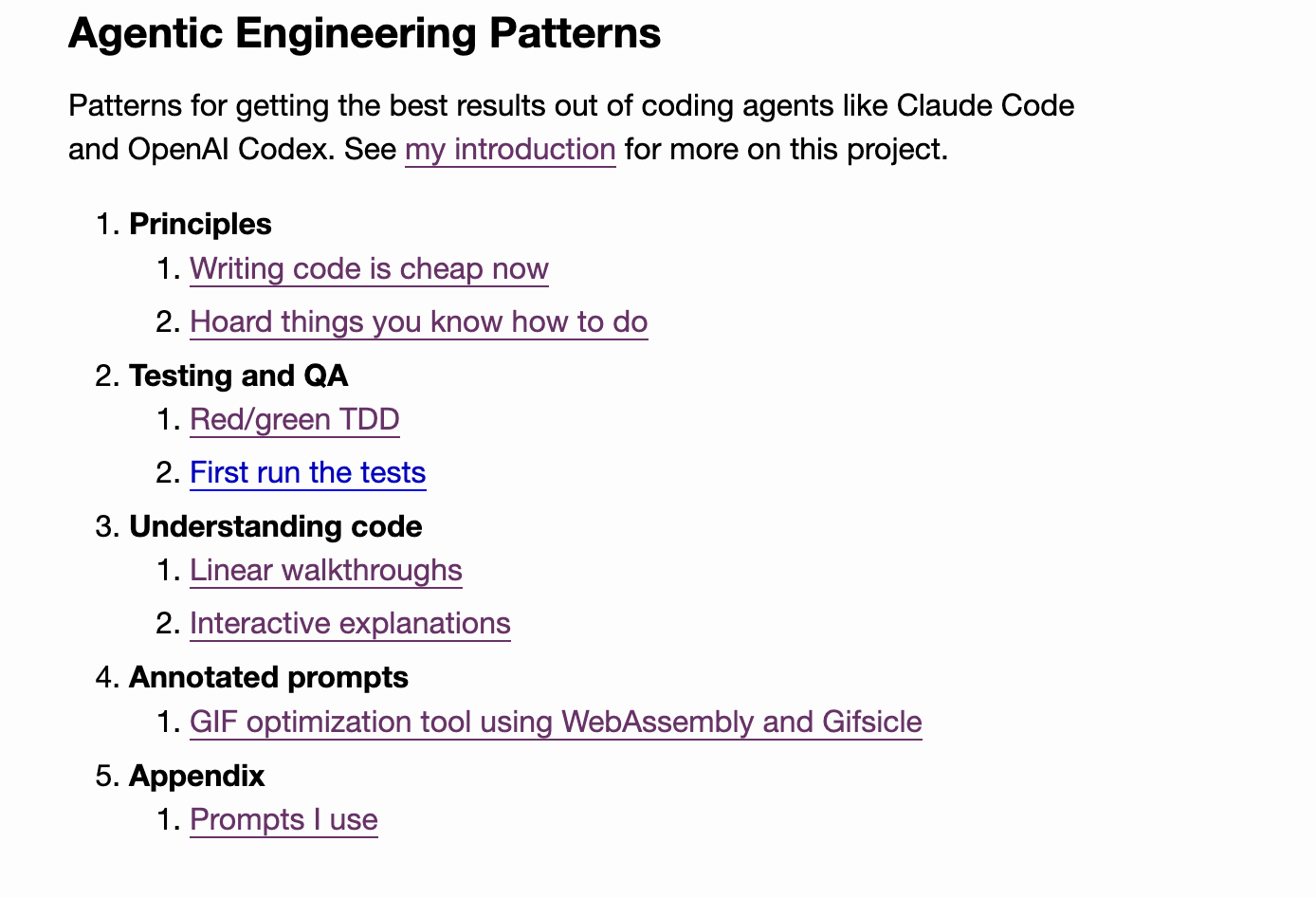Go to "Hoard things you know how to do"
This screenshot has height=897, width=1316.
[418, 322]
